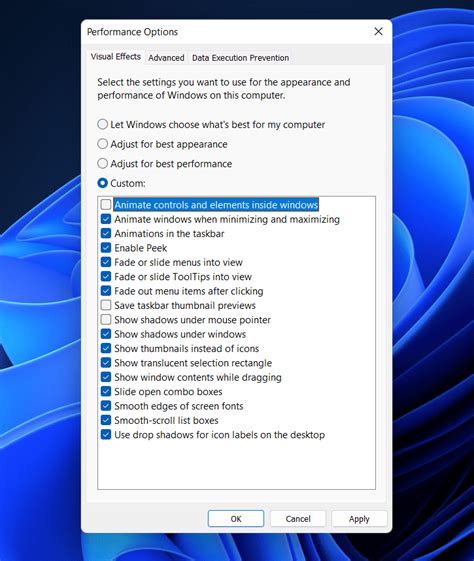Open the Data Execution Prevention tab
This screenshot has height=561, width=474.
click(x=240, y=58)
